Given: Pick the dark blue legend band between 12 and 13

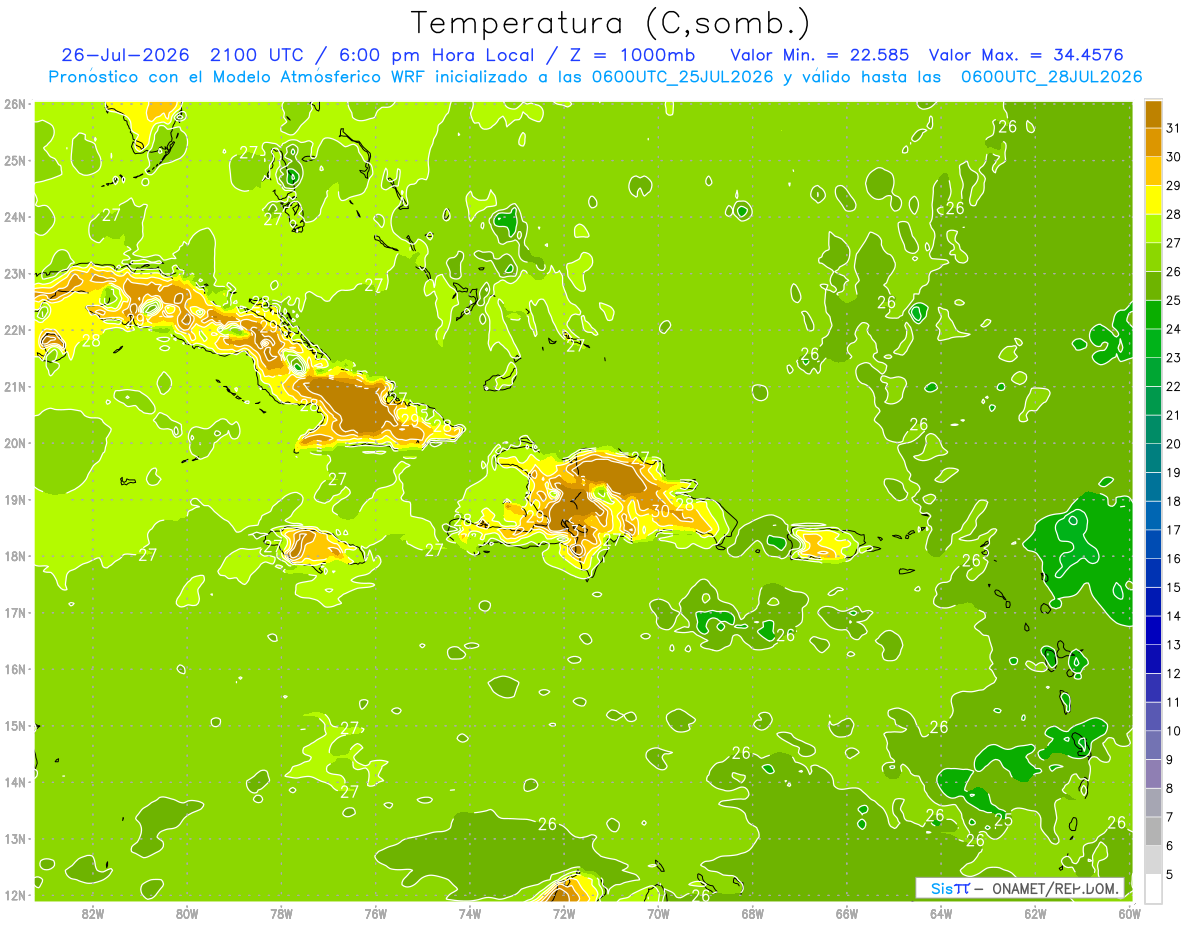Looking at the screenshot, I should (1152, 658).
